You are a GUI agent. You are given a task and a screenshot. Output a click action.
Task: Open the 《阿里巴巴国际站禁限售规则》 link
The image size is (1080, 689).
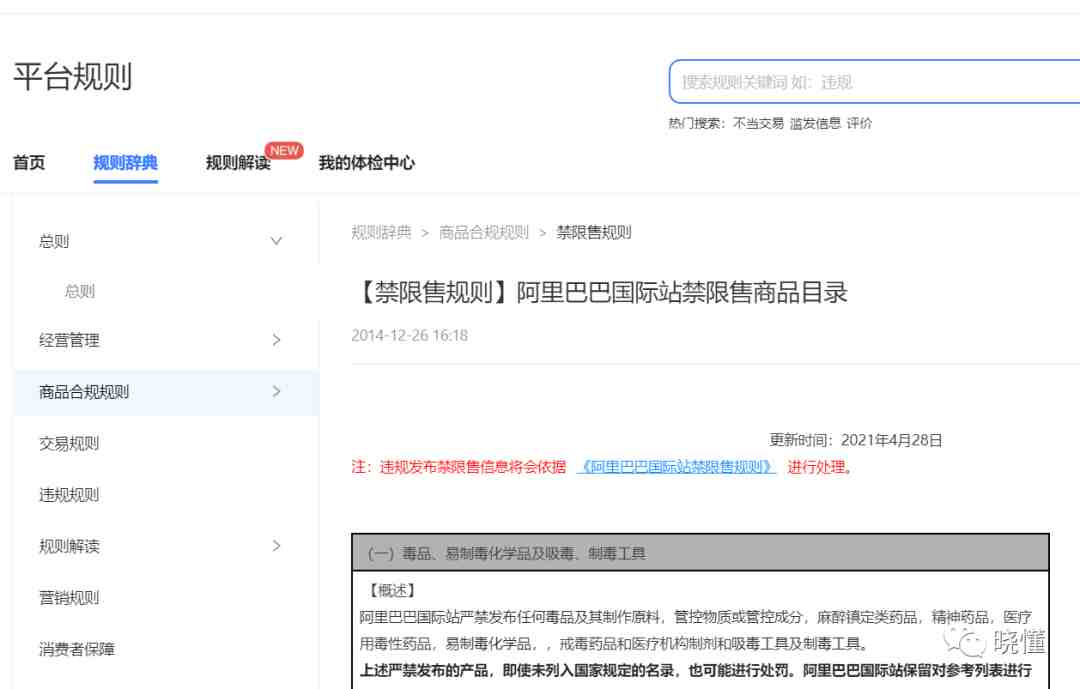coord(676,467)
